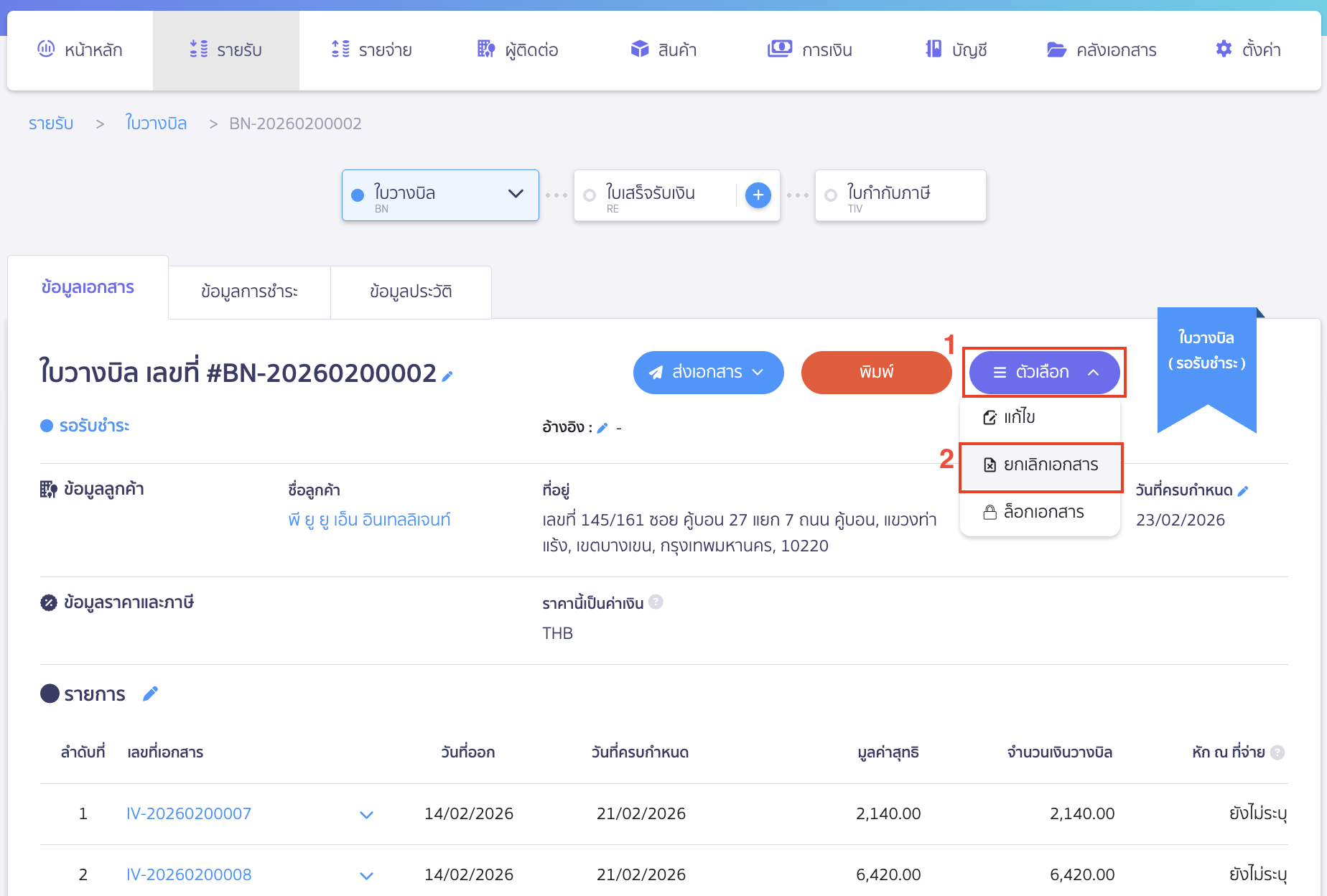Open the ส่งเอกสาร dropdown button

(708, 372)
